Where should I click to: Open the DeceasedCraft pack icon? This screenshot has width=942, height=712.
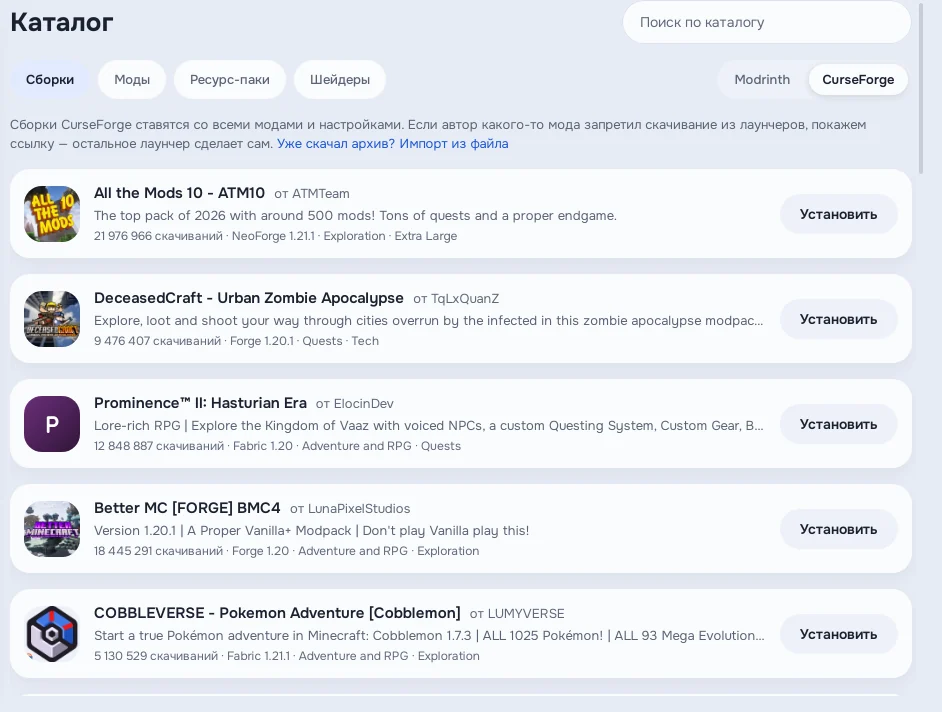(52, 319)
